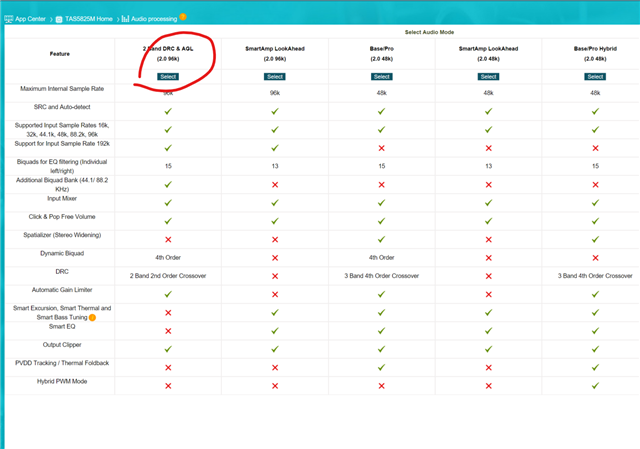The width and height of the screenshot is (640, 449).
Task: Click the 2 Band 2nd Order Crossover cell
Action: click(168, 276)
